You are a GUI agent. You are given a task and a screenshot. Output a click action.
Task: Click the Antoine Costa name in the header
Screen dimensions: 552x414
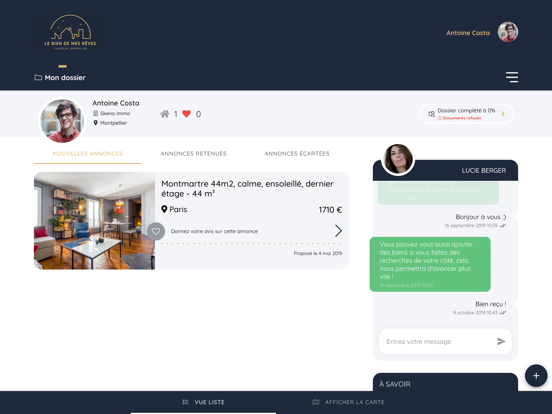[468, 33]
